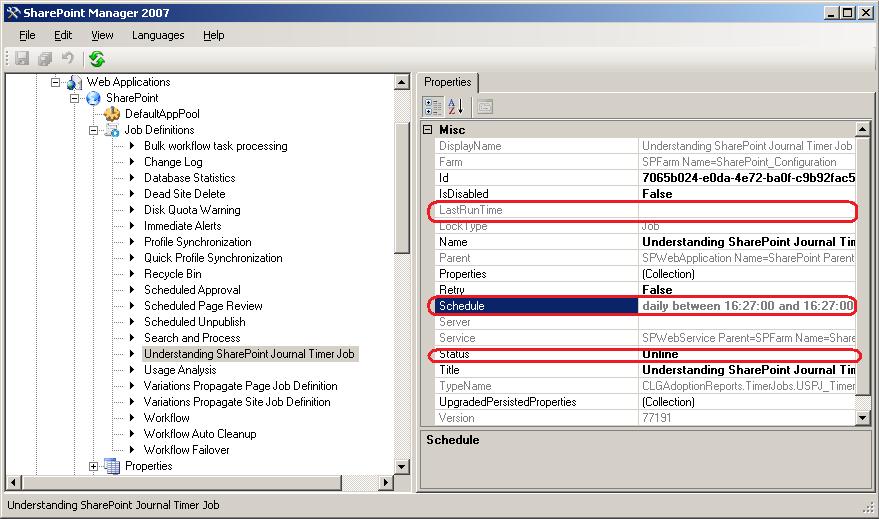
Task: Click the Schedule property value field
Action: click(747, 306)
